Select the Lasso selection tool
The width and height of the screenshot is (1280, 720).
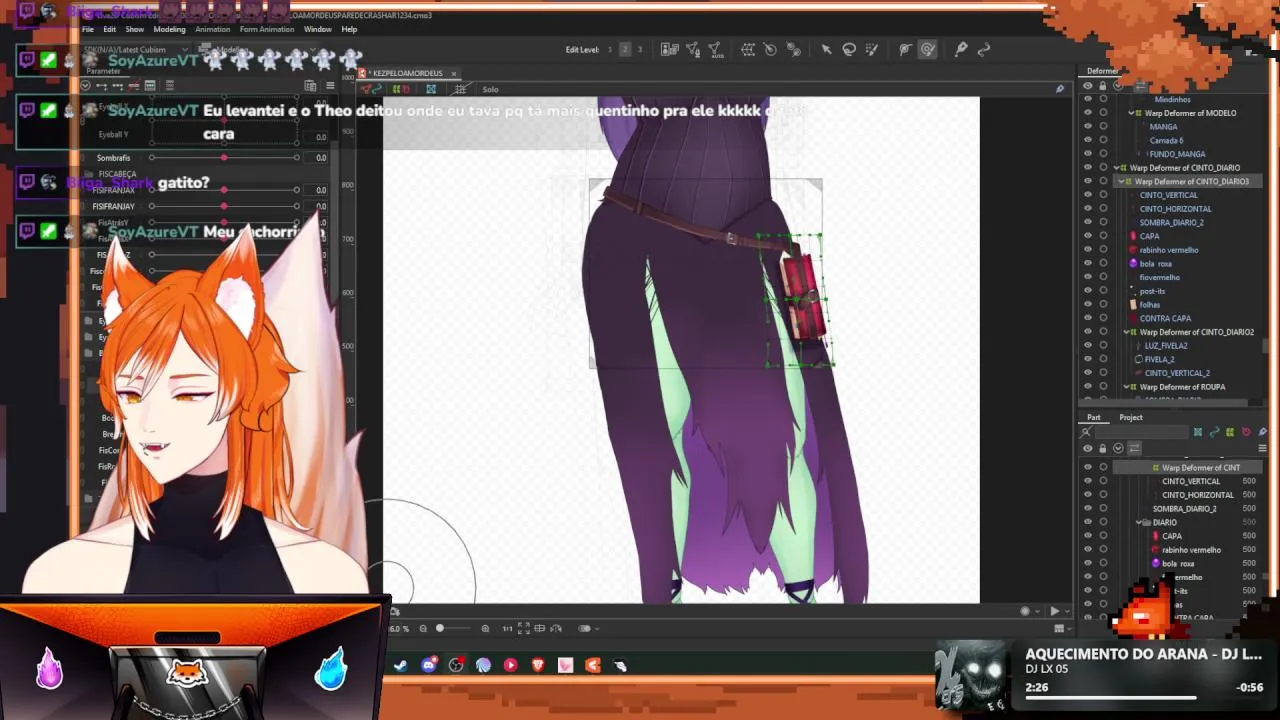point(849,49)
